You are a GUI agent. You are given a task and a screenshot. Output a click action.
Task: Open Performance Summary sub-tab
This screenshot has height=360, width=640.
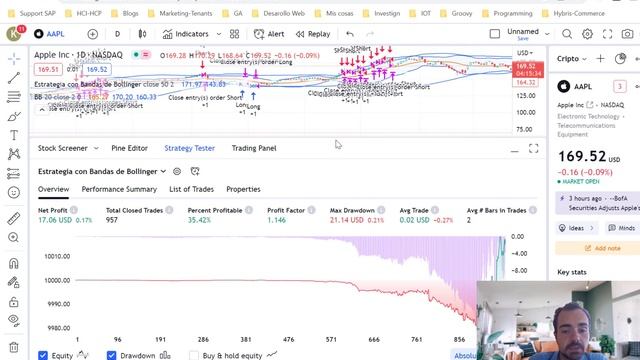[119, 189]
